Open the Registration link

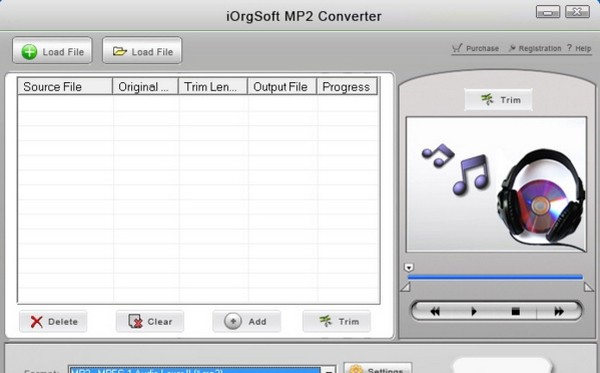pos(535,48)
